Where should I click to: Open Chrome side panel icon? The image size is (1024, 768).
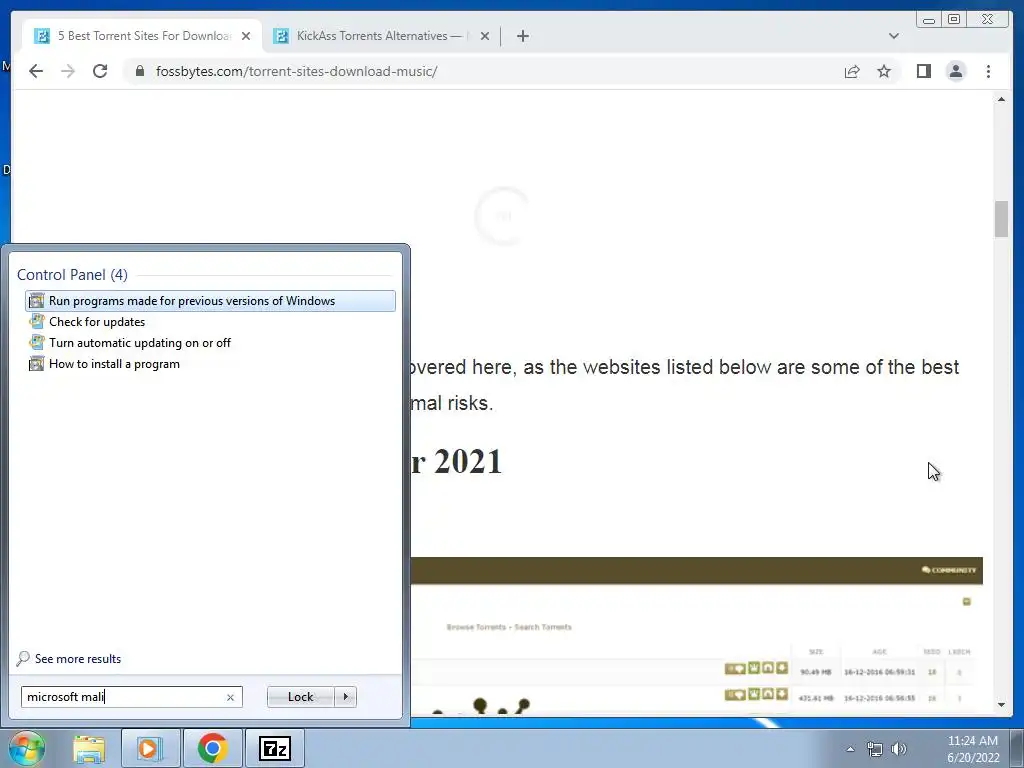tap(923, 71)
